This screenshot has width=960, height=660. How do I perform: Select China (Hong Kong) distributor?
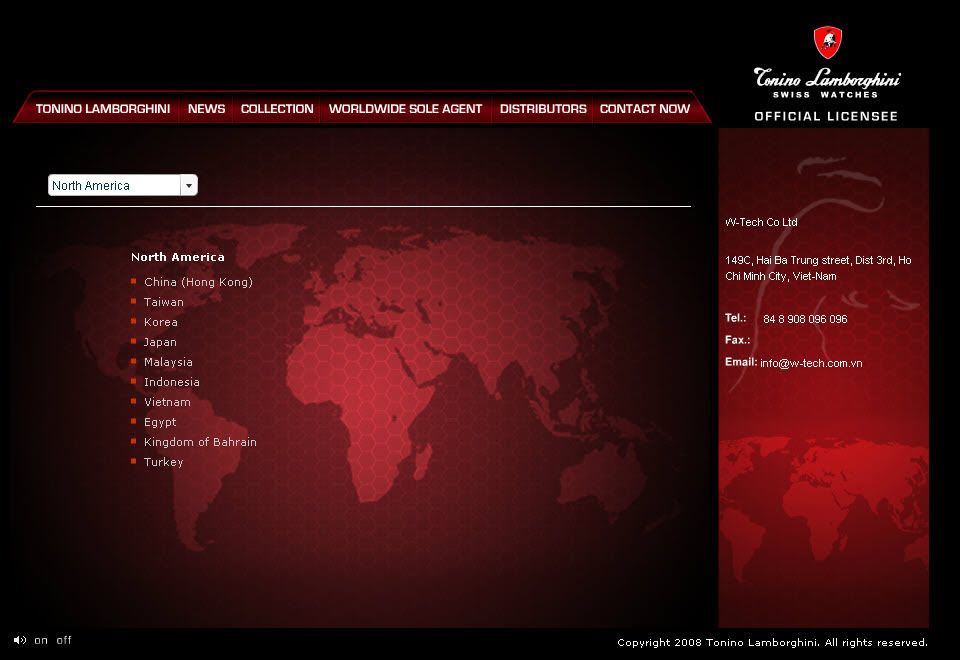pyautogui.click(x=198, y=282)
